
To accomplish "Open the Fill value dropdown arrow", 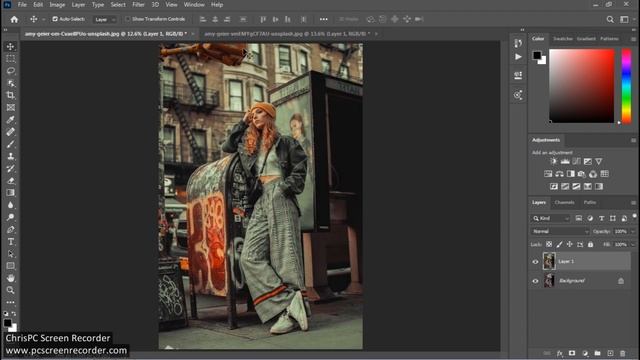I will (633, 244).
